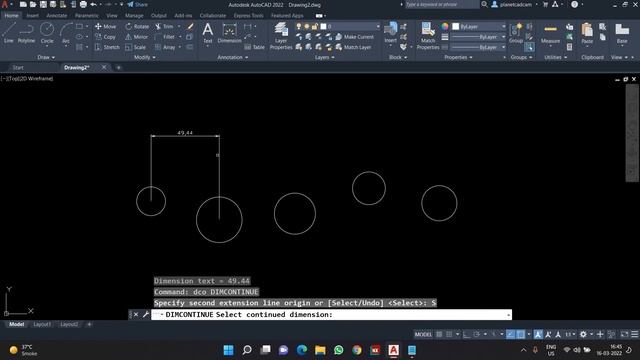Screen dimensions: 640x360
Task: Open the Manage ribbon tab
Action: [134, 16]
